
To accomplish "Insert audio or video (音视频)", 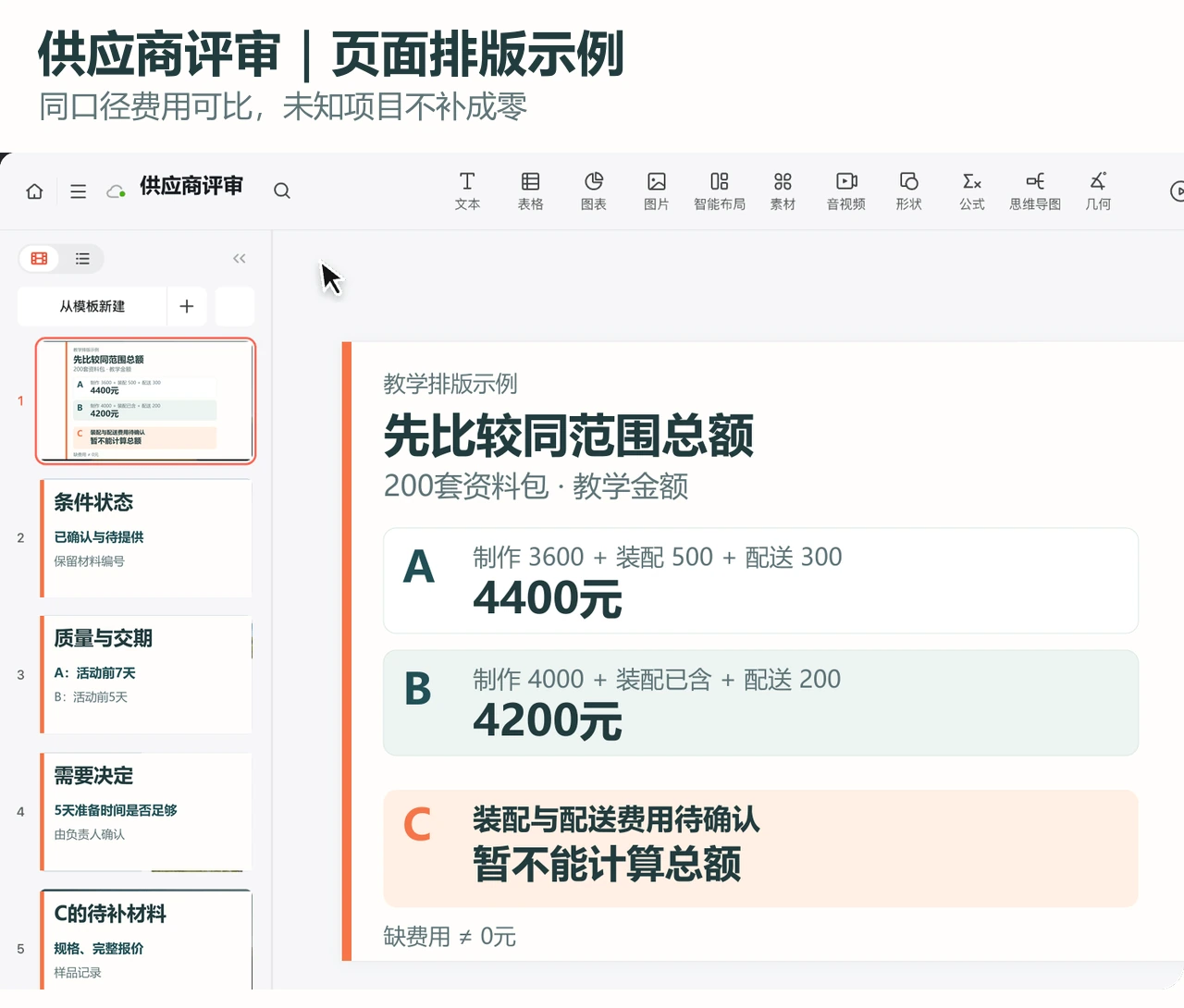I will pyautogui.click(x=846, y=191).
